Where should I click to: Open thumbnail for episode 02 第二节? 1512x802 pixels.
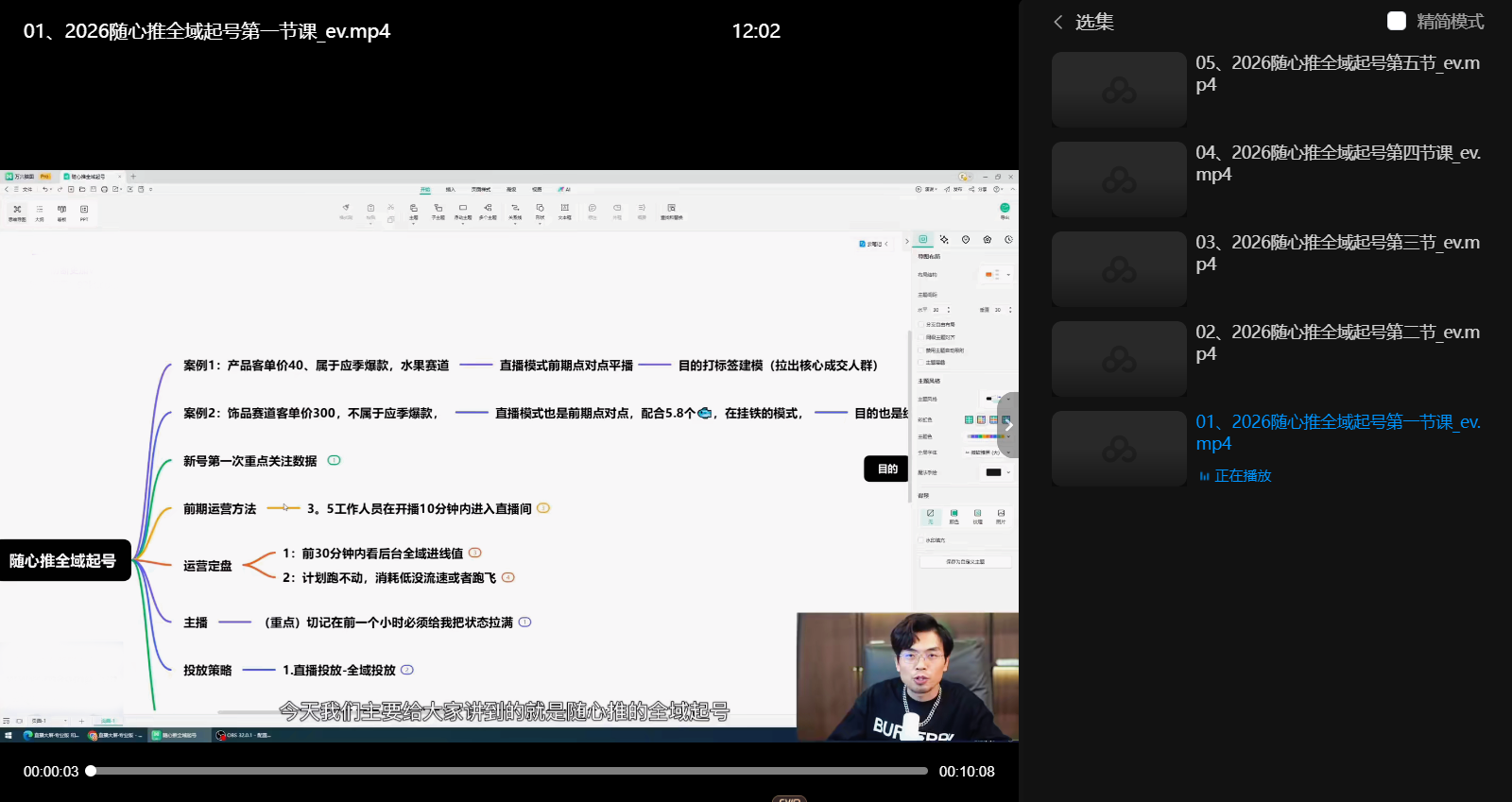coord(1119,359)
